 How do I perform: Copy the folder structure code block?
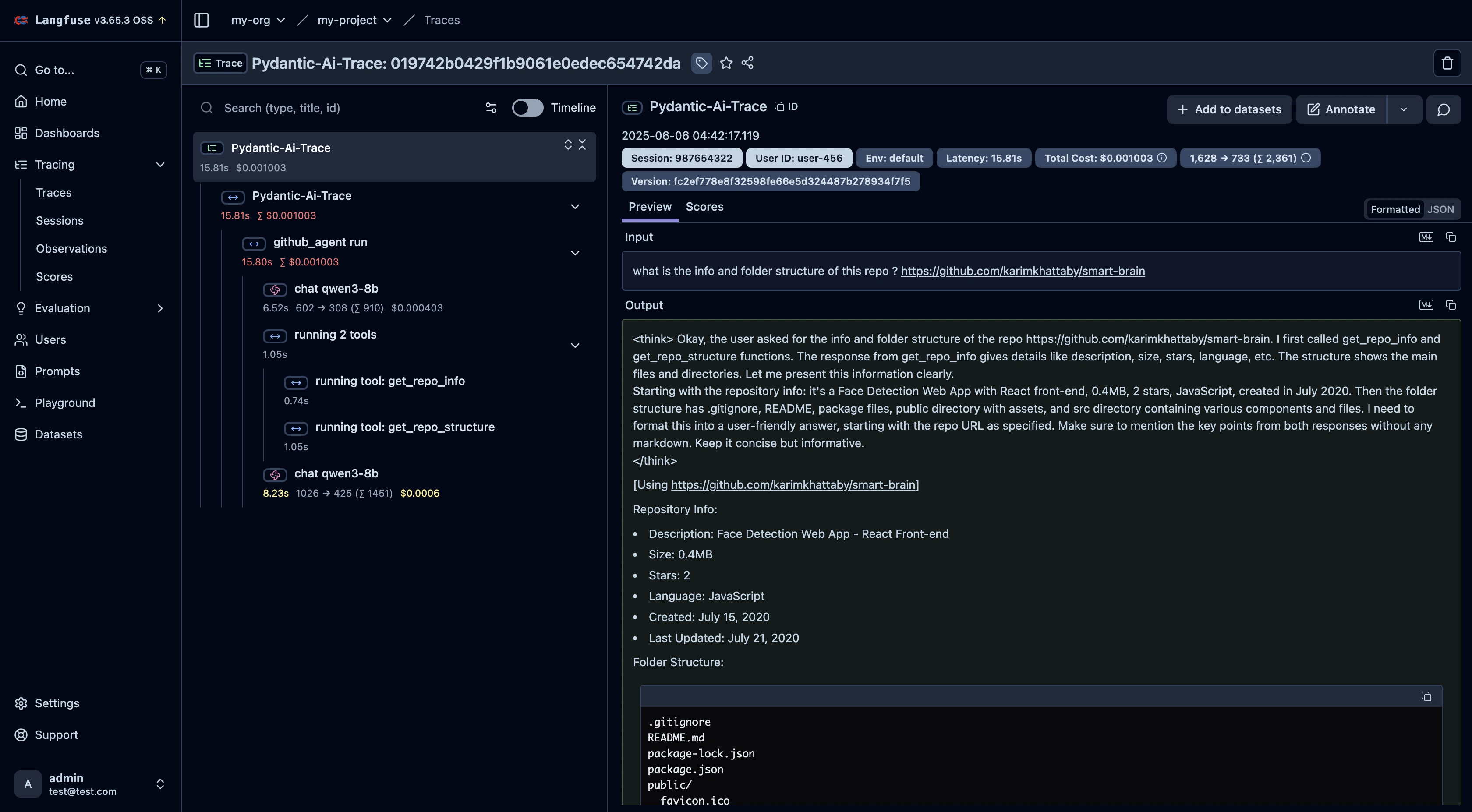pyautogui.click(x=1426, y=696)
